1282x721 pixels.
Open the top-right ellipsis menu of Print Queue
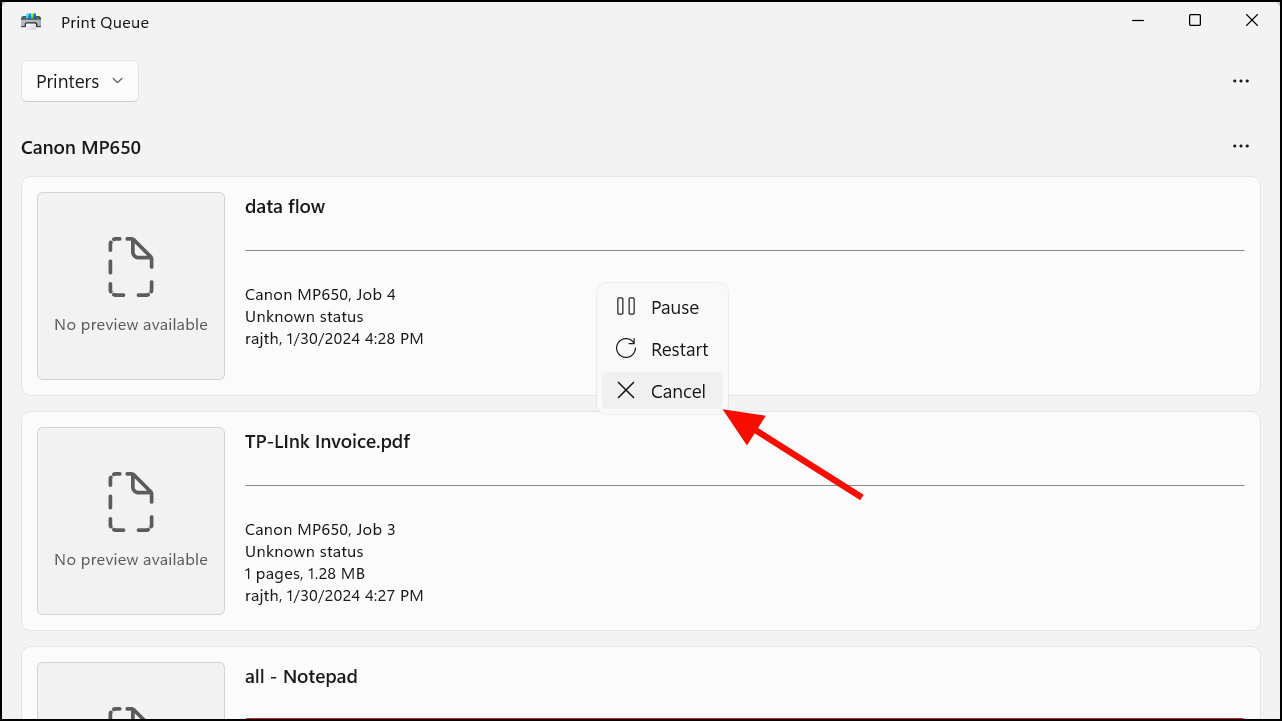1241,81
